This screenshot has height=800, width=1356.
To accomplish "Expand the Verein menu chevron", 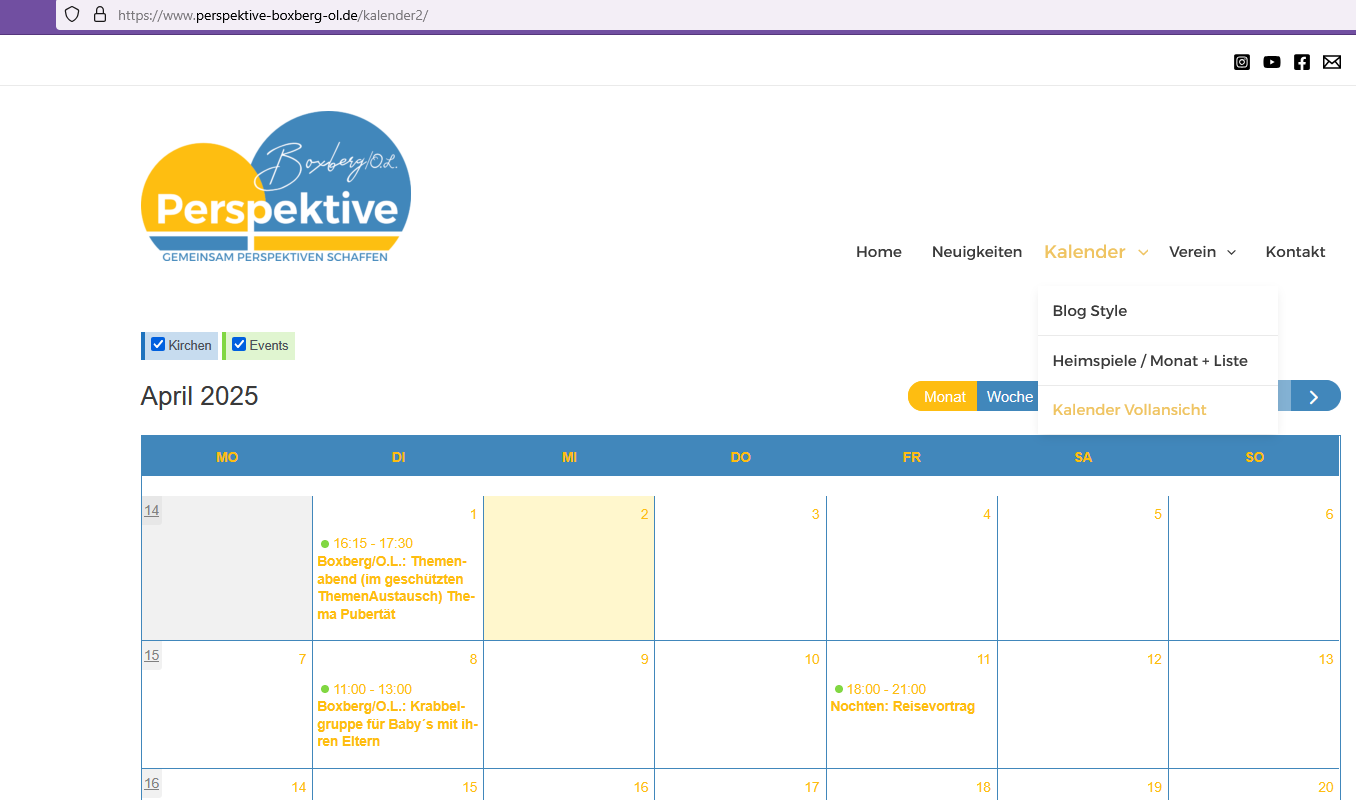I will pyautogui.click(x=1231, y=253).
